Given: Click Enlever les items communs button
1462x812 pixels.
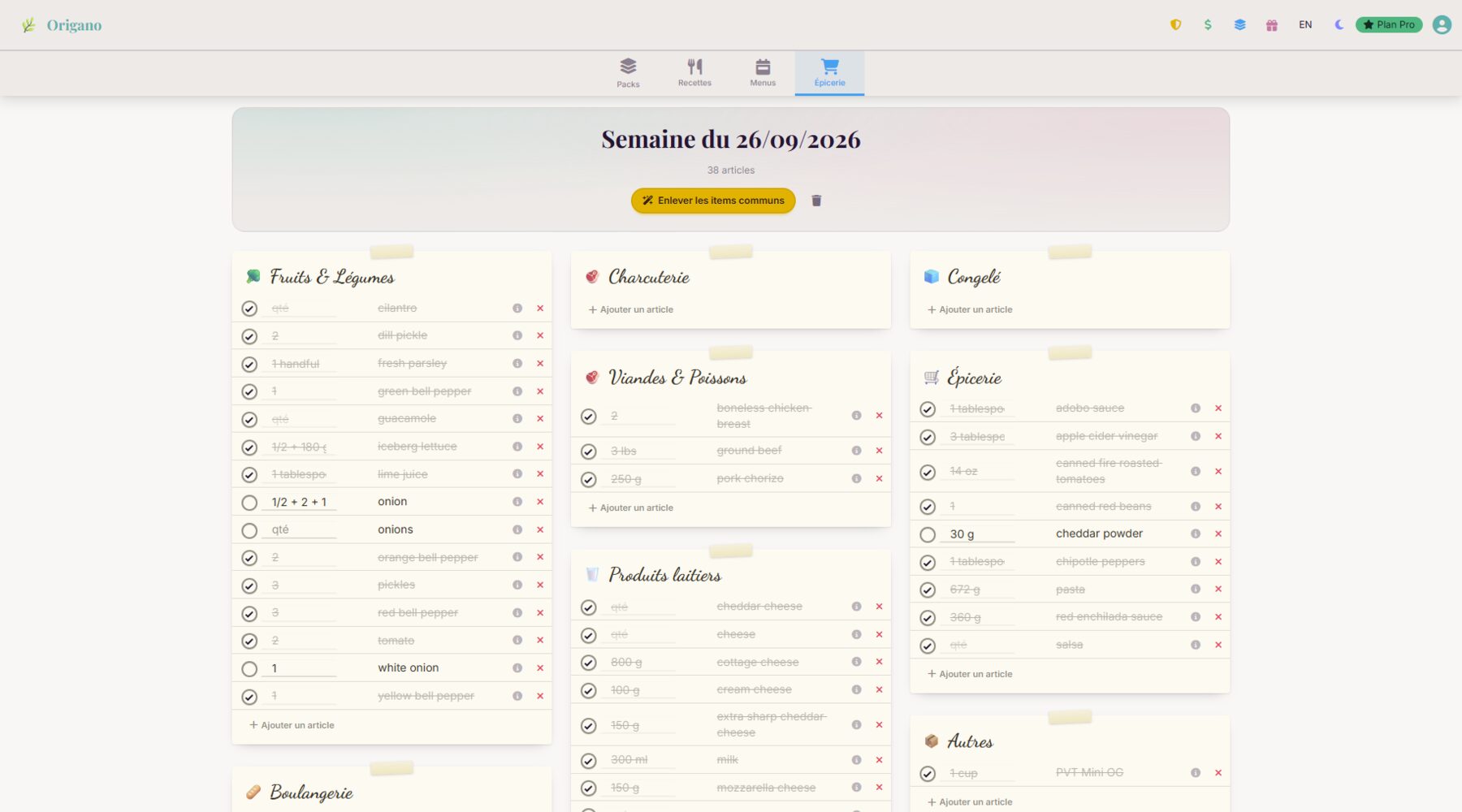Looking at the screenshot, I should pyautogui.click(x=713, y=201).
